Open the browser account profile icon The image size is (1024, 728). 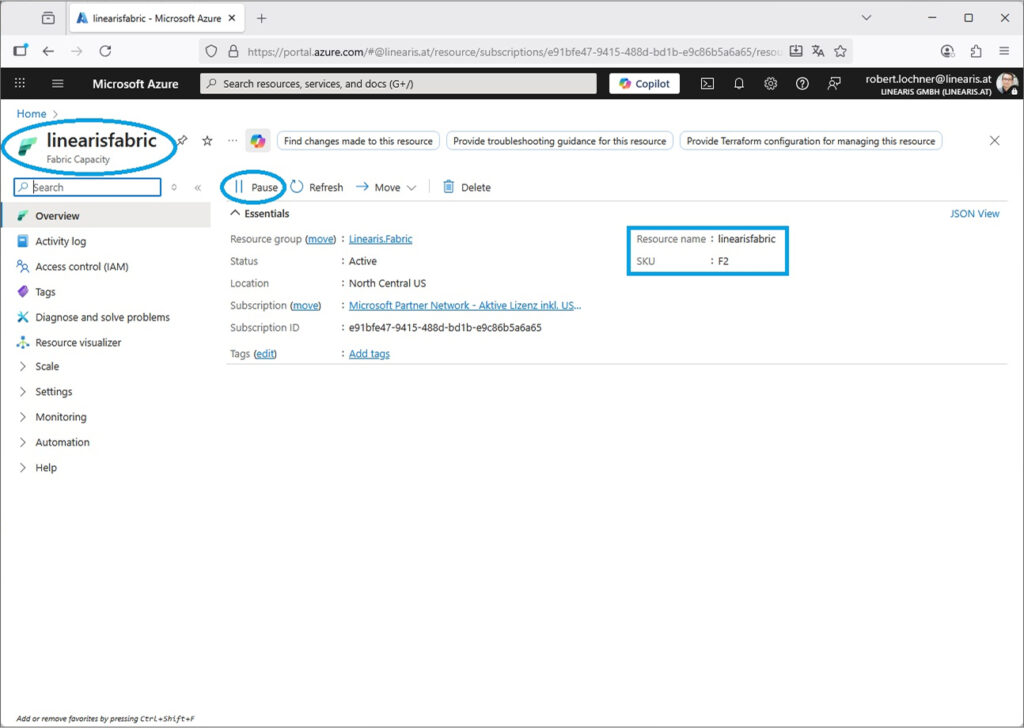click(947, 51)
